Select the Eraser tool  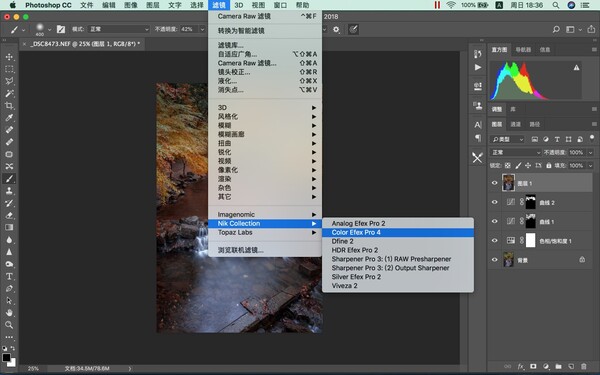(9, 215)
